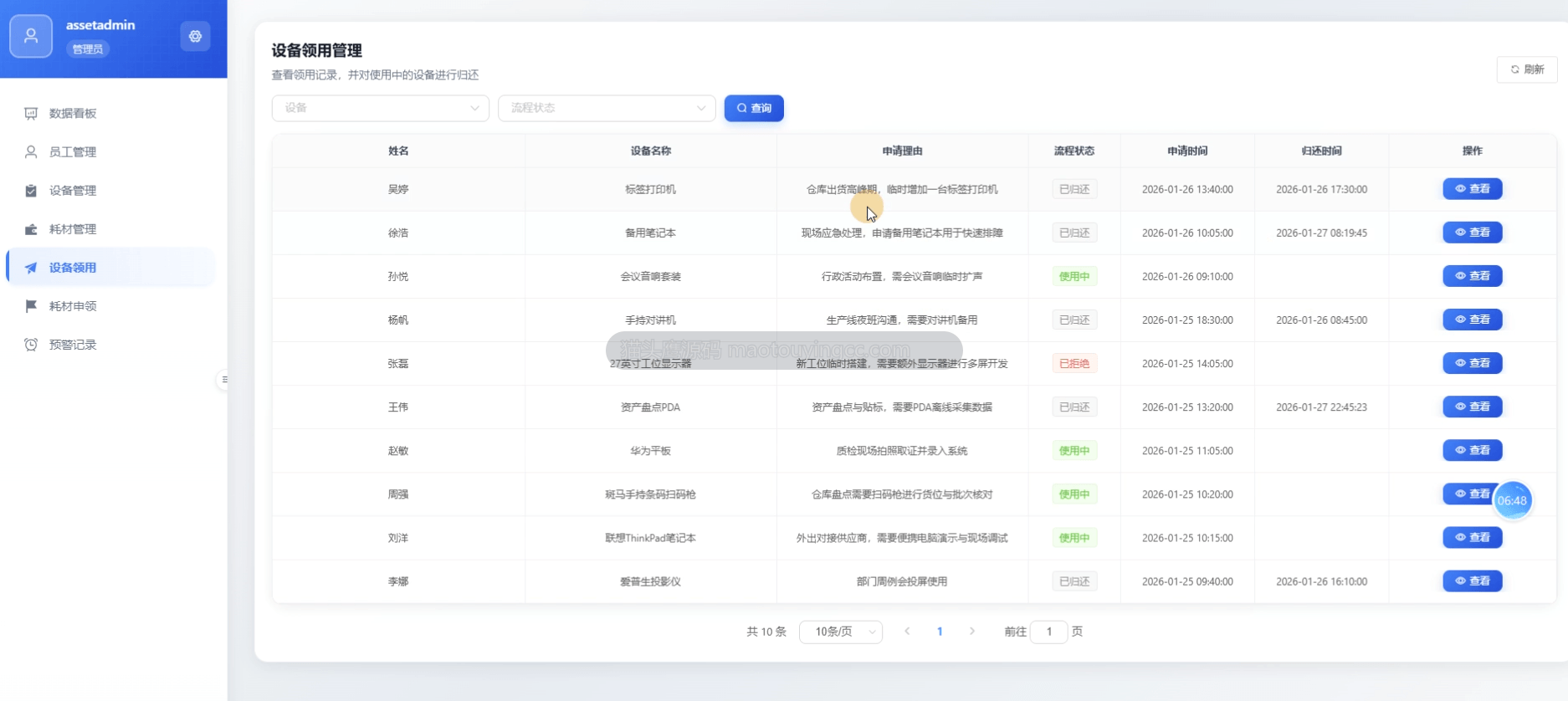The image size is (1568, 701).
Task: View record for 赵敏 华为平板
Action: pos(1473,450)
